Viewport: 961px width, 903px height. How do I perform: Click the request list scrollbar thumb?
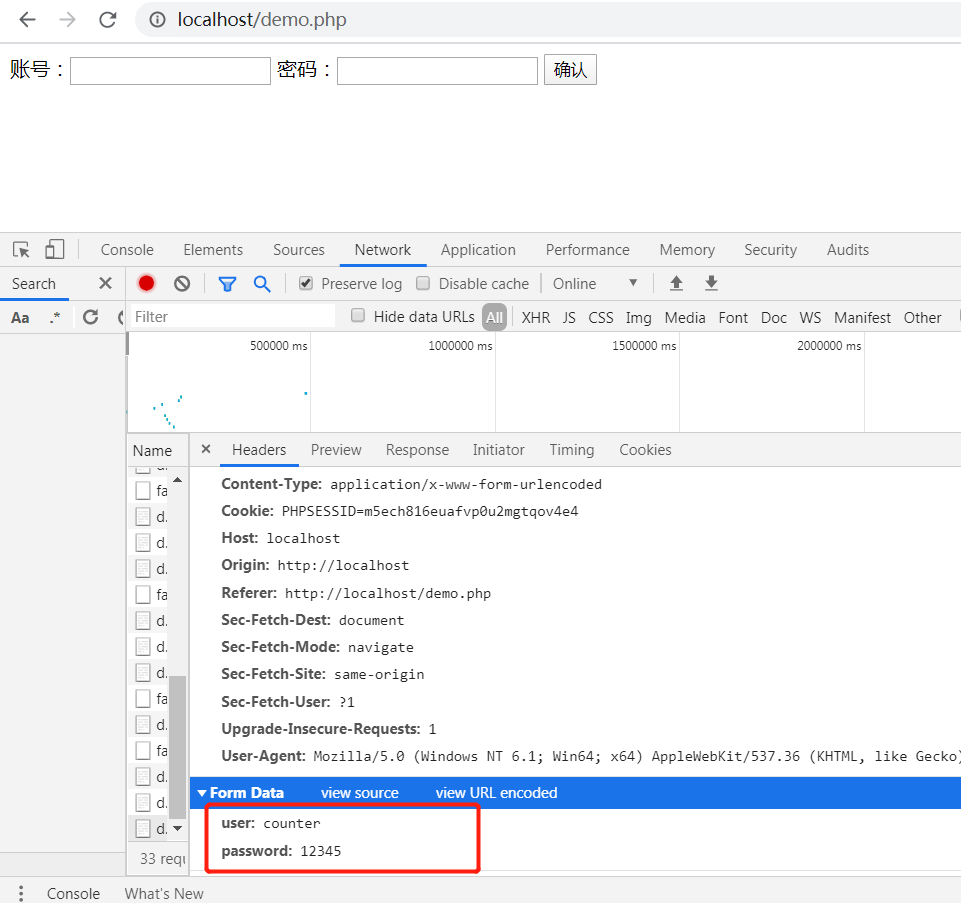pos(177,747)
